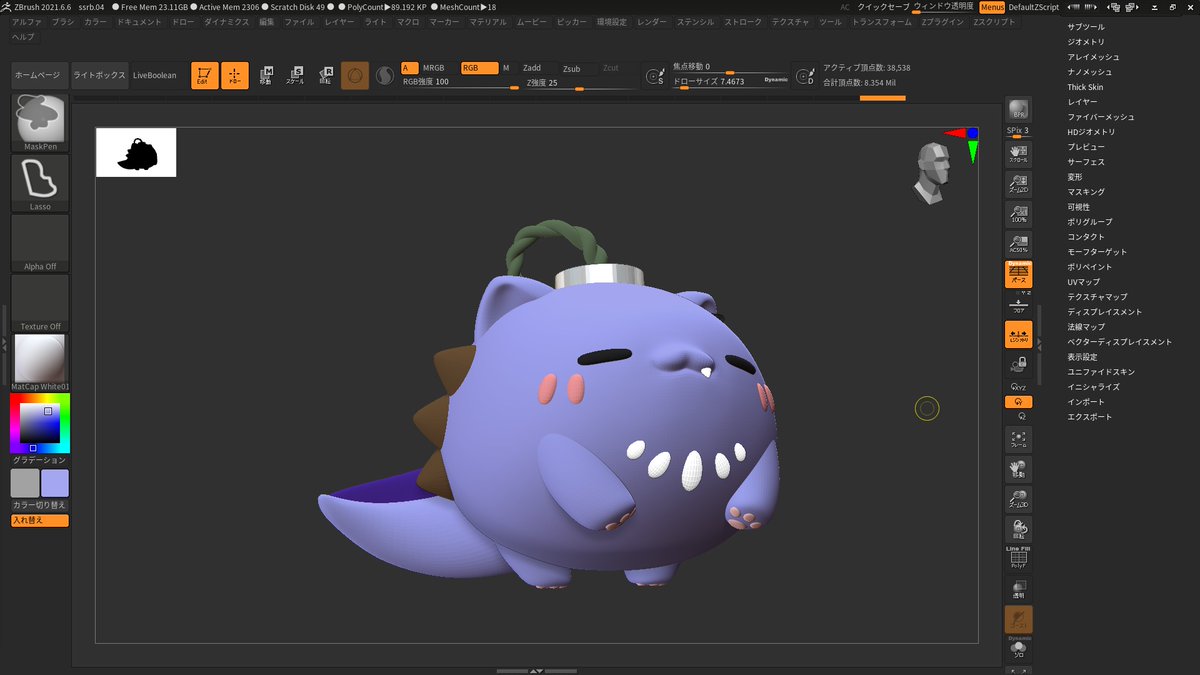
Task: Click the gray secondary color swatch
Action: 25,483
